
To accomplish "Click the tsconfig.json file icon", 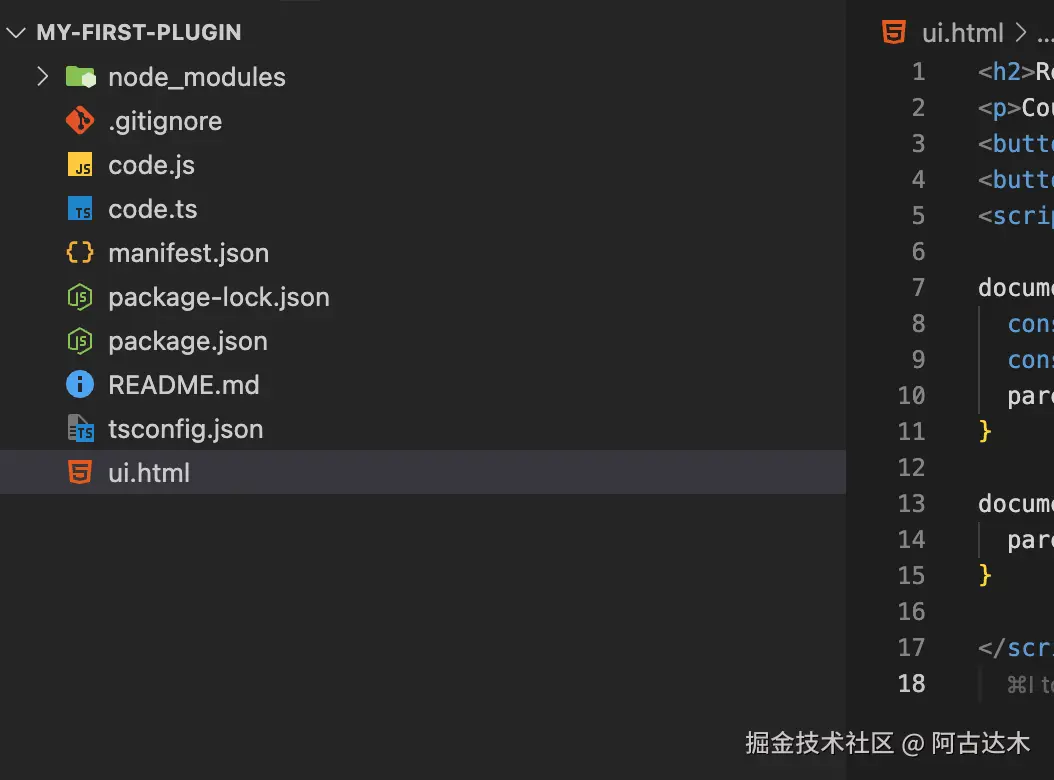I will tap(81, 428).
